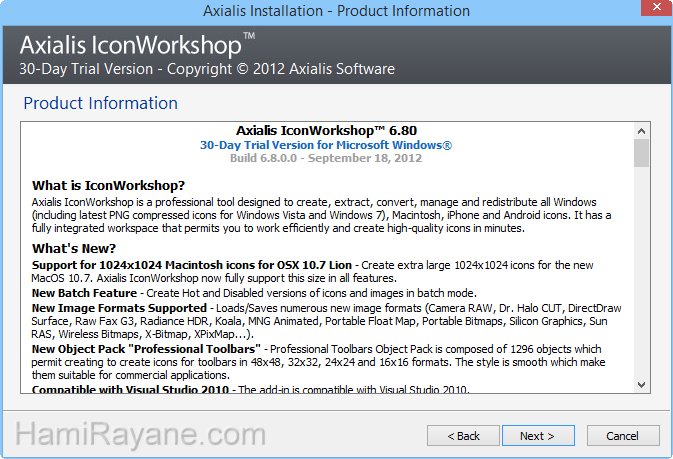Click 'Compatible with Visual Studio 2010' text
This screenshot has height=459, width=673.
[130, 389]
